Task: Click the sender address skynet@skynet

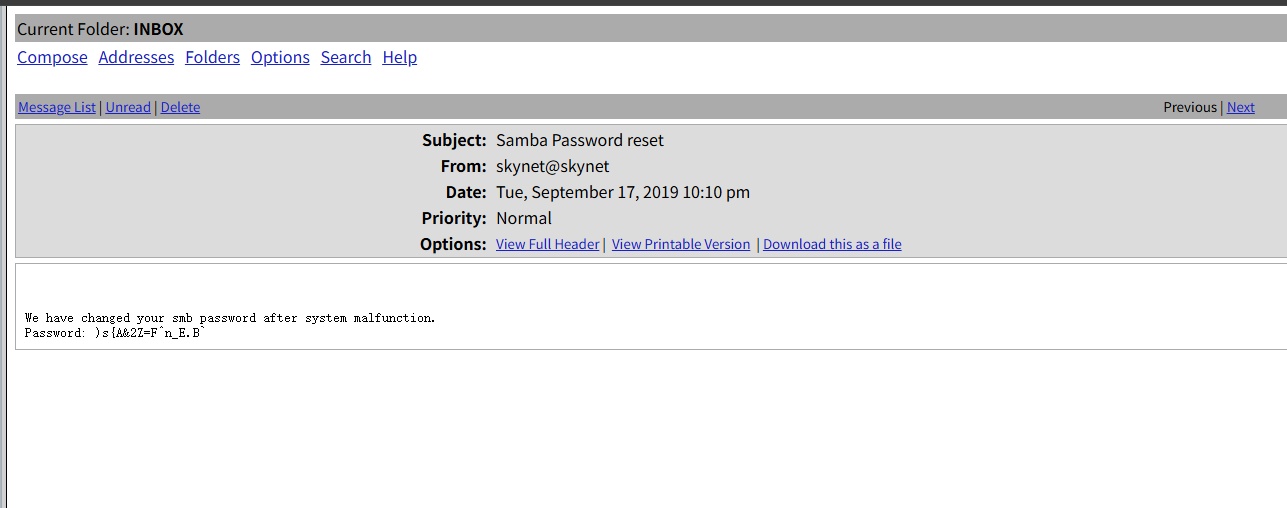Action: (552, 167)
